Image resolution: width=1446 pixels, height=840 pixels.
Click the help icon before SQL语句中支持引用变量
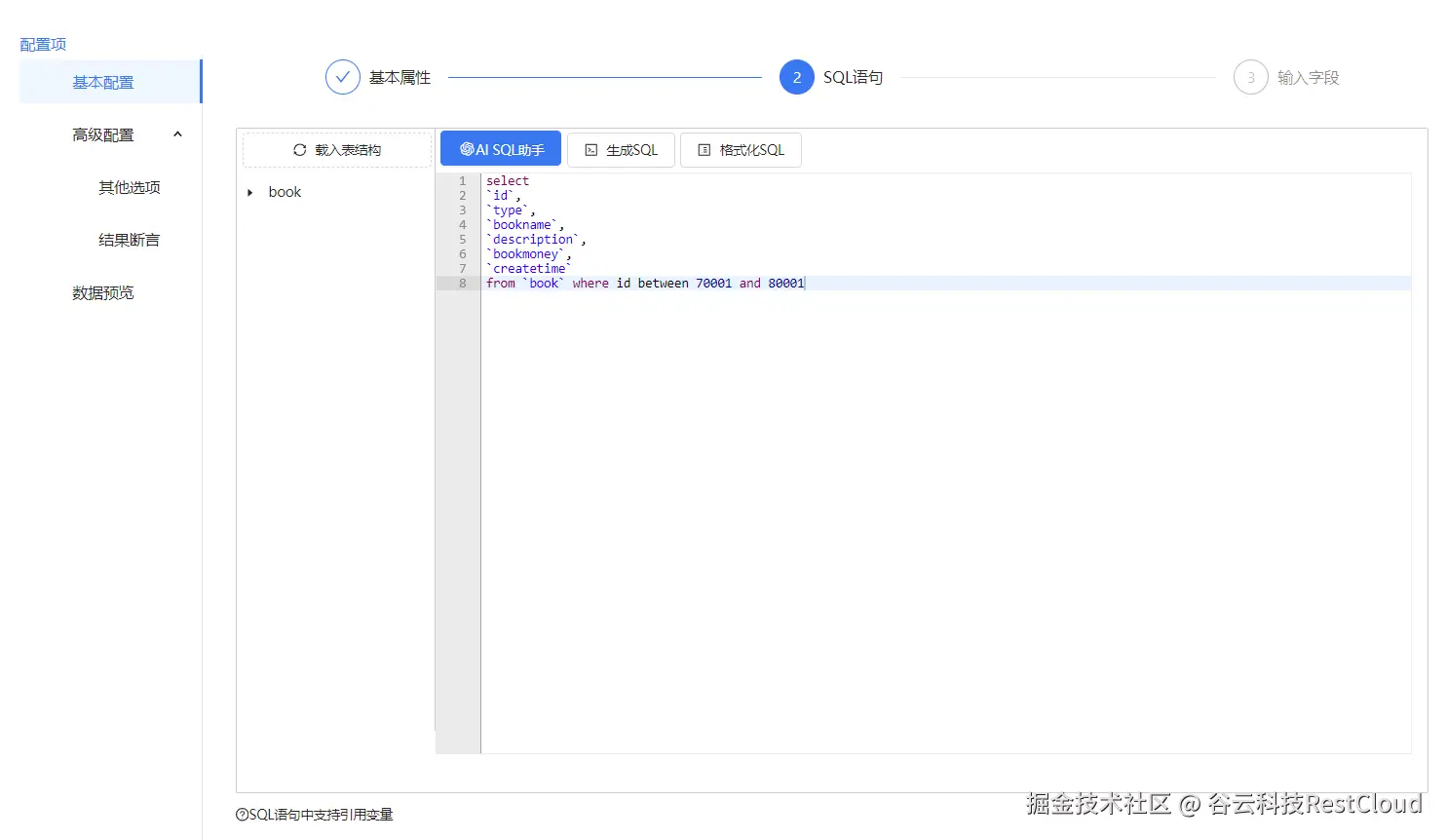[x=242, y=815]
